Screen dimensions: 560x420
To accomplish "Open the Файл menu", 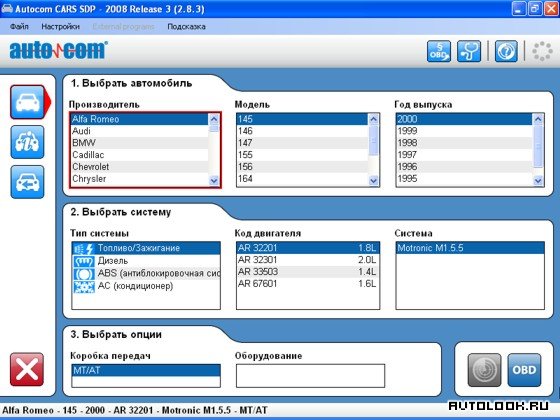I will 19,26.
